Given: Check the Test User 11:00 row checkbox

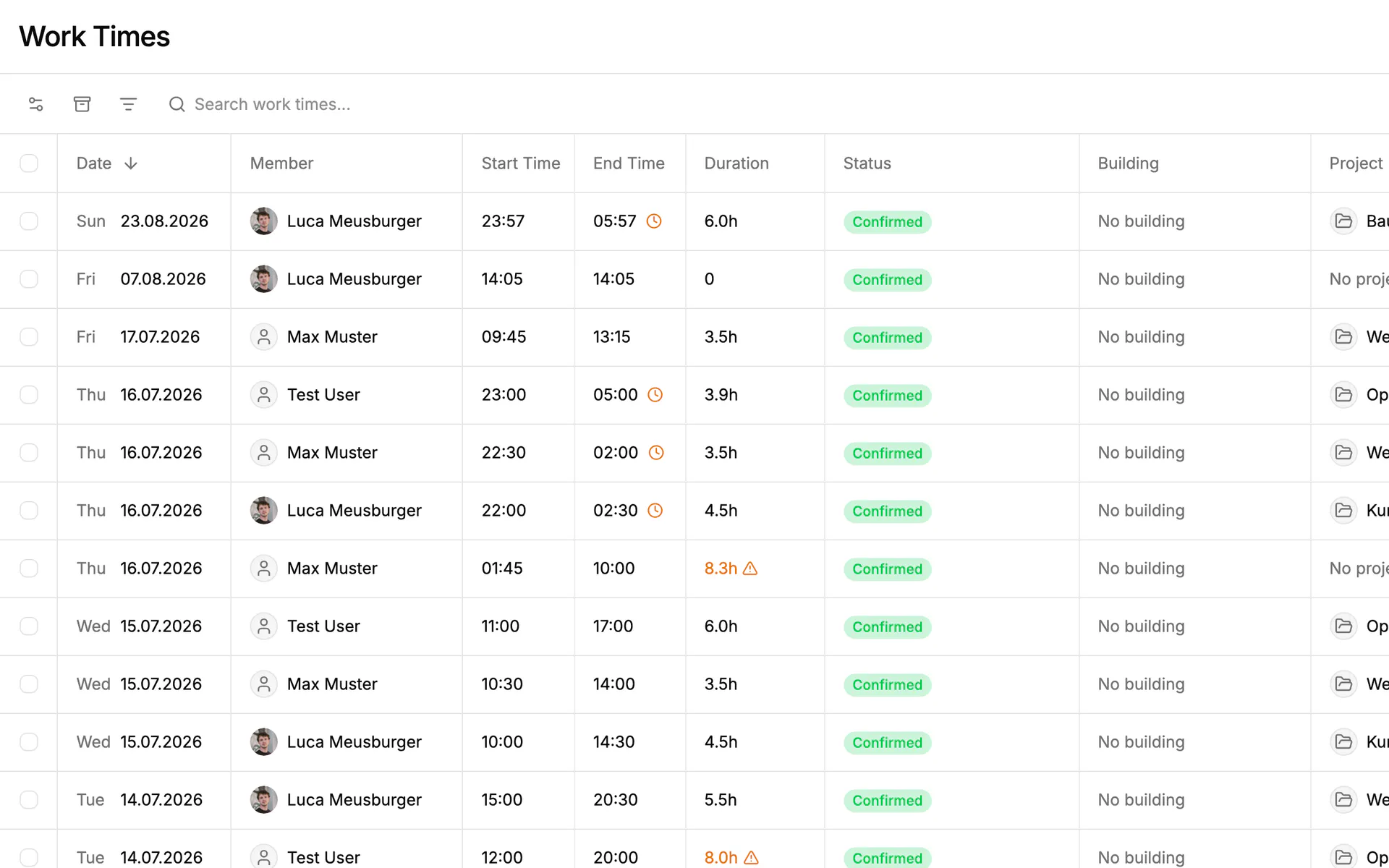Looking at the screenshot, I should click(x=29, y=626).
